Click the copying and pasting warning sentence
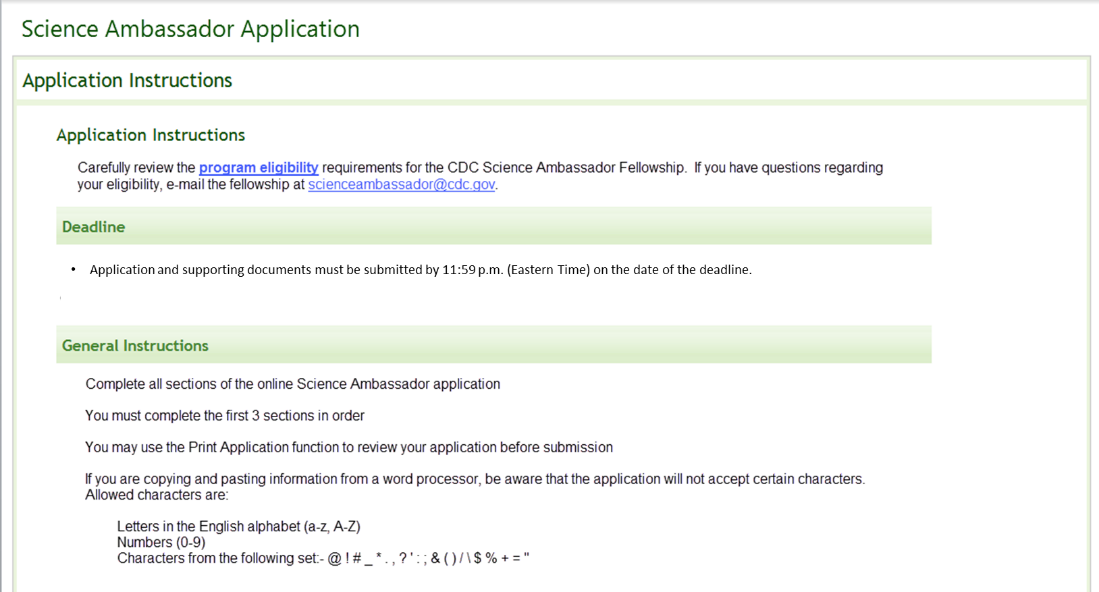The height and width of the screenshot is (592, 1099). point(475,479)
